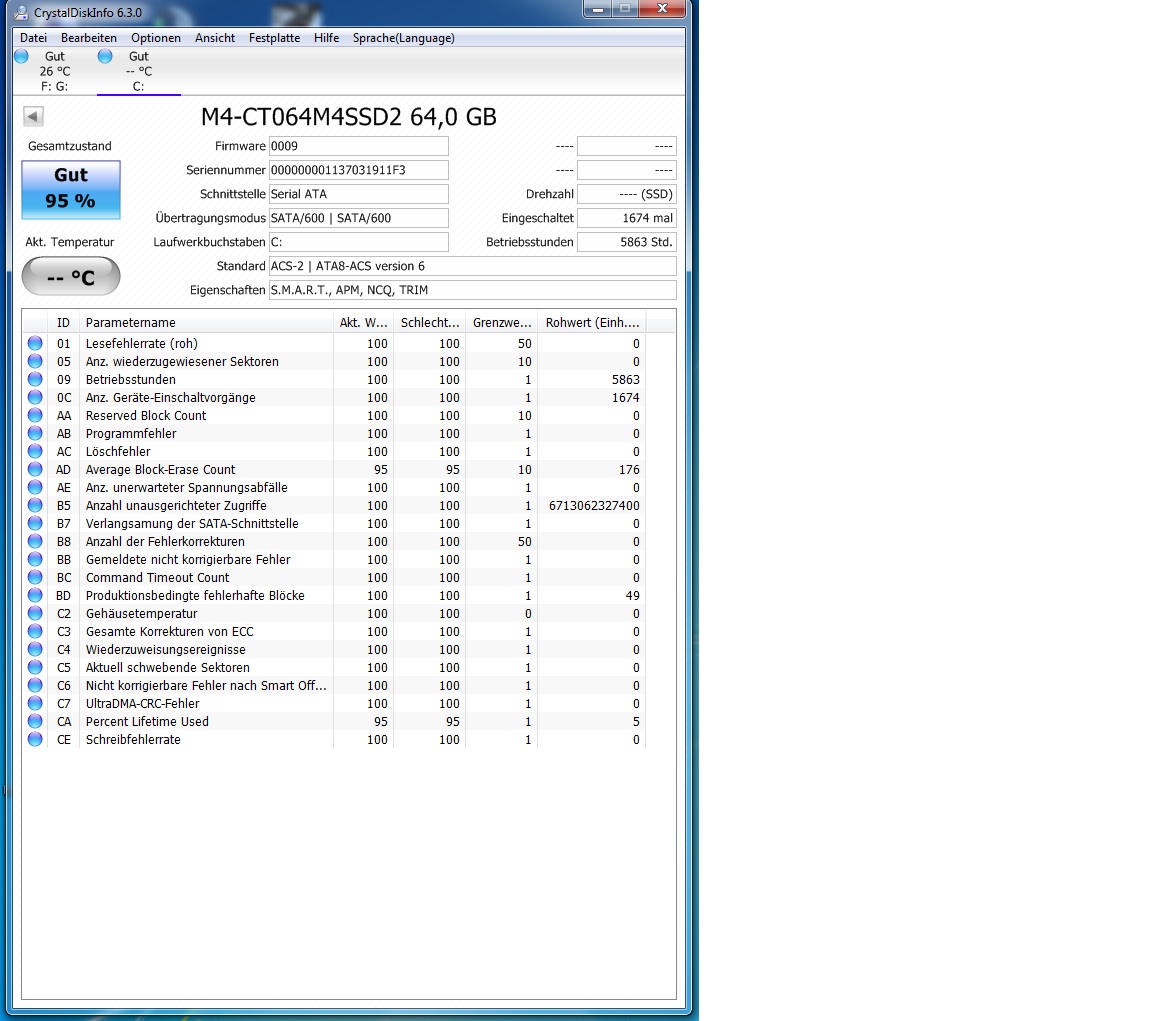The height and width of the screenshot is (1021, 1152).
Task: Click status orb for Anzahl unausgerichteter Zugriffe
Action: coord(35,505)
